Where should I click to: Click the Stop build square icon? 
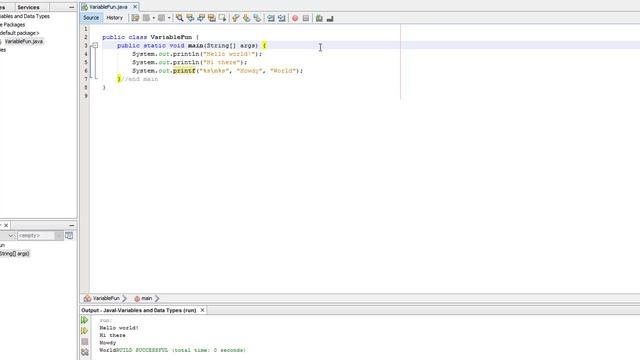(x=84, y=341)
